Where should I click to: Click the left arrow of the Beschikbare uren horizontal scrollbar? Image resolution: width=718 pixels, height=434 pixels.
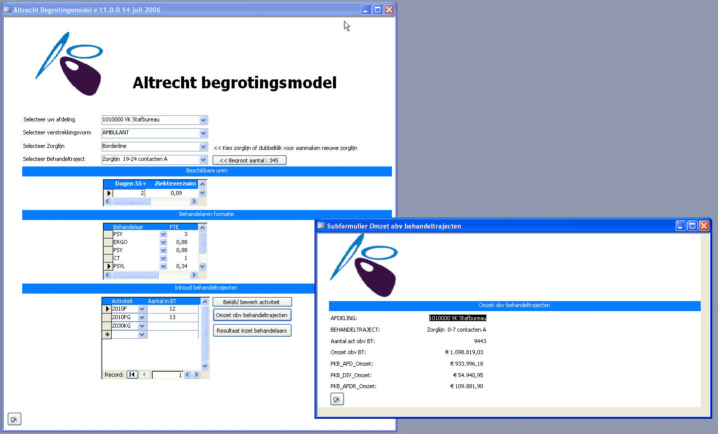pyautogui.click(x=108, y=201)
